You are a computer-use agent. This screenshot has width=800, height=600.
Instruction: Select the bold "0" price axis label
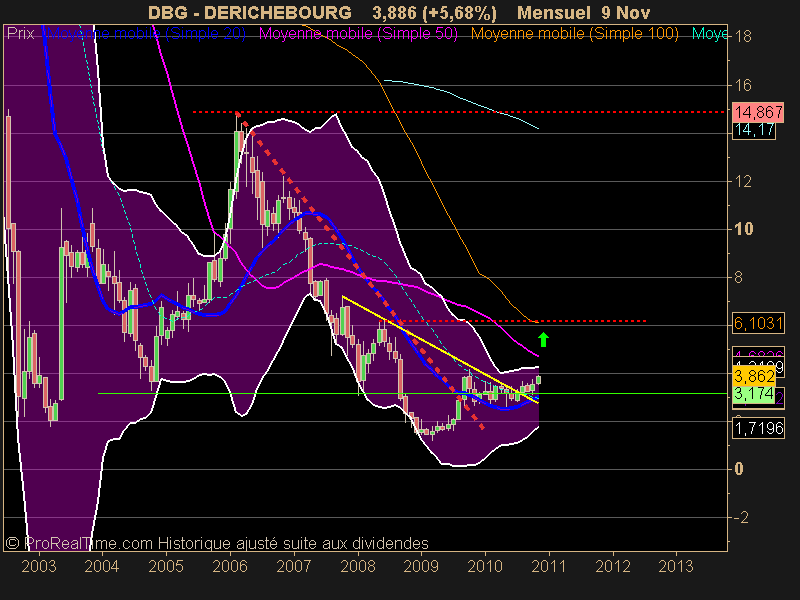click(x=739, y=469)
